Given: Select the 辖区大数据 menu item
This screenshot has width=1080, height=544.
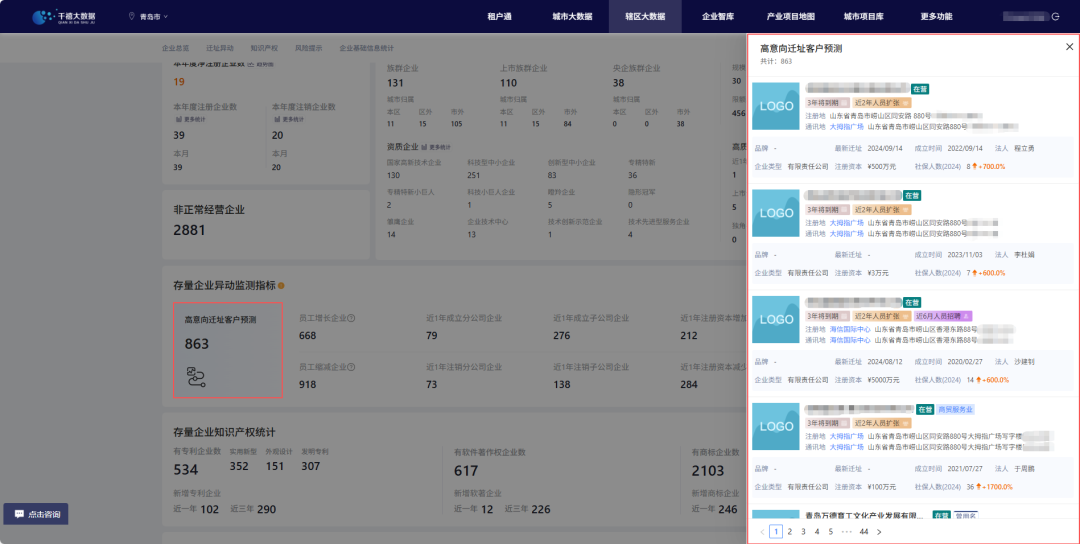Looking at the screenshot, I should pyautogui.click(x=645, y=17).
